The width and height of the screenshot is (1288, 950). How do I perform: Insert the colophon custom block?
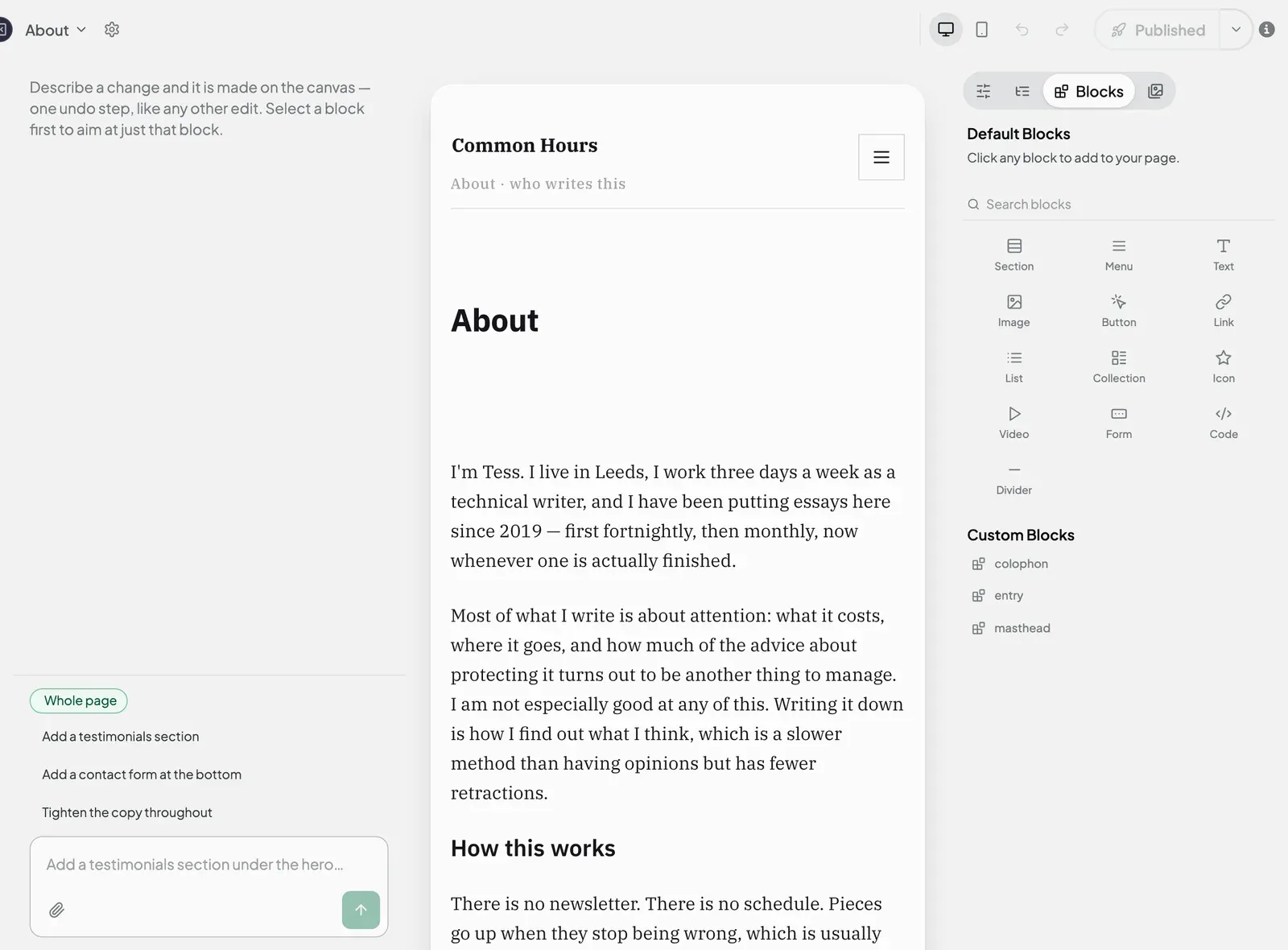(1010, 564)
